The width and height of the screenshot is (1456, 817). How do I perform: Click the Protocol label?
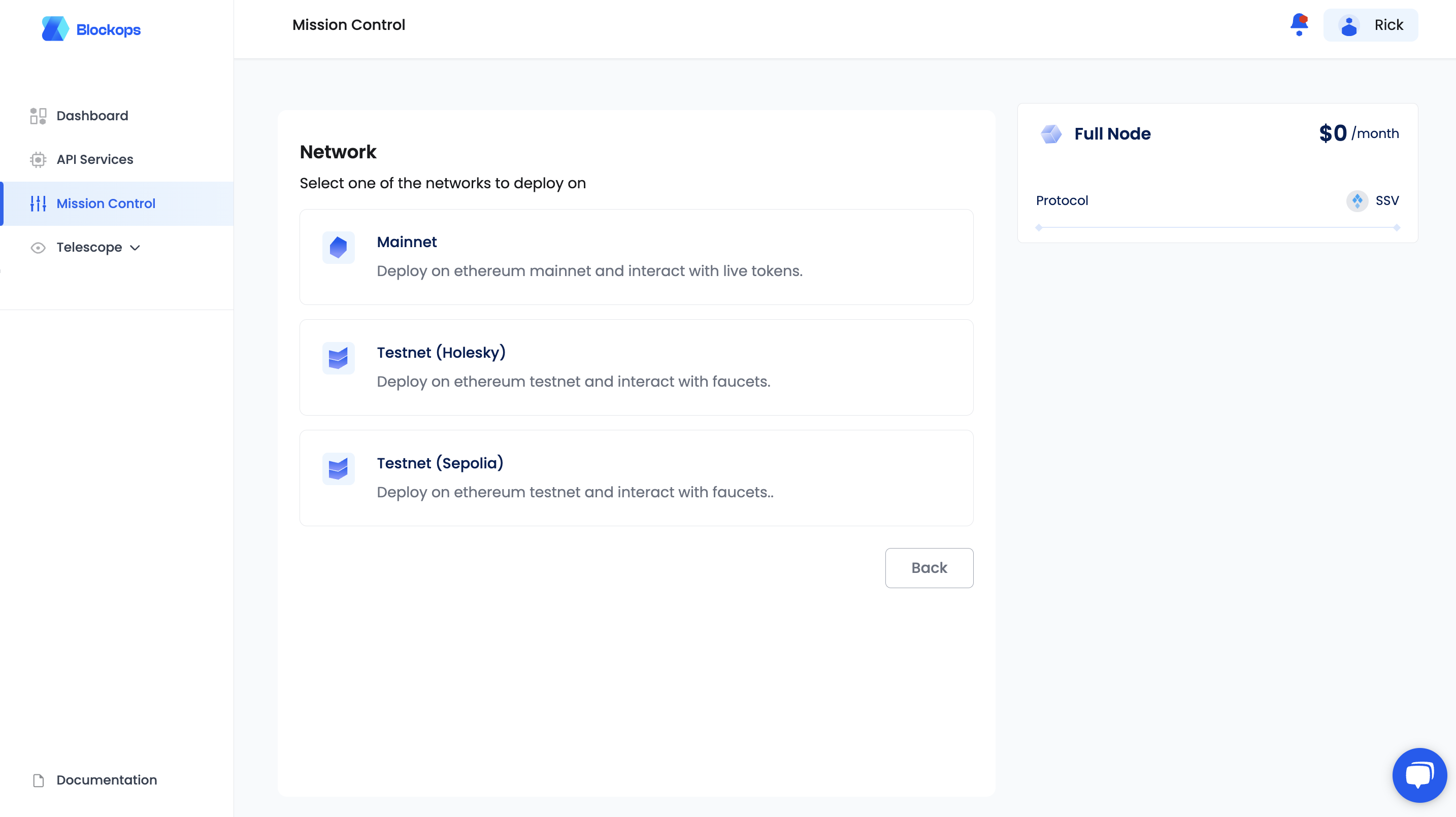click(x=1062, y=200)
